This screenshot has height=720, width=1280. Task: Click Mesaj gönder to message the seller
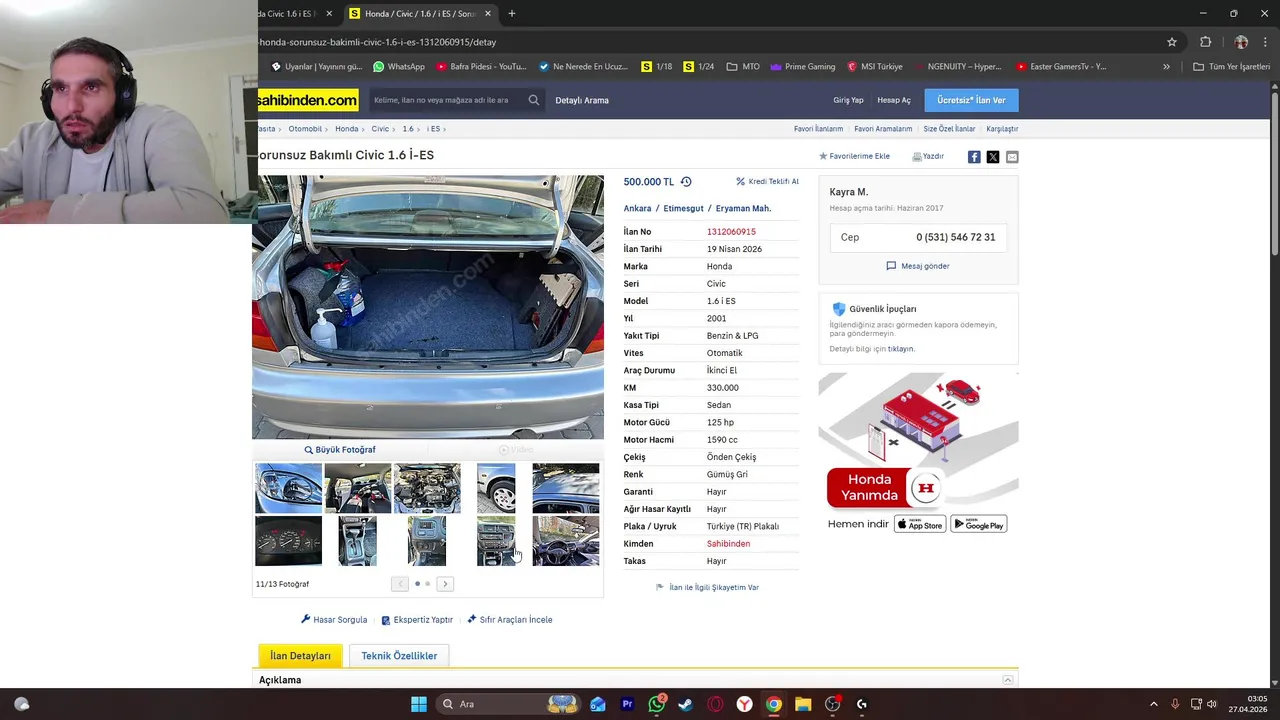pyautogui.click(x=918, y=266)
